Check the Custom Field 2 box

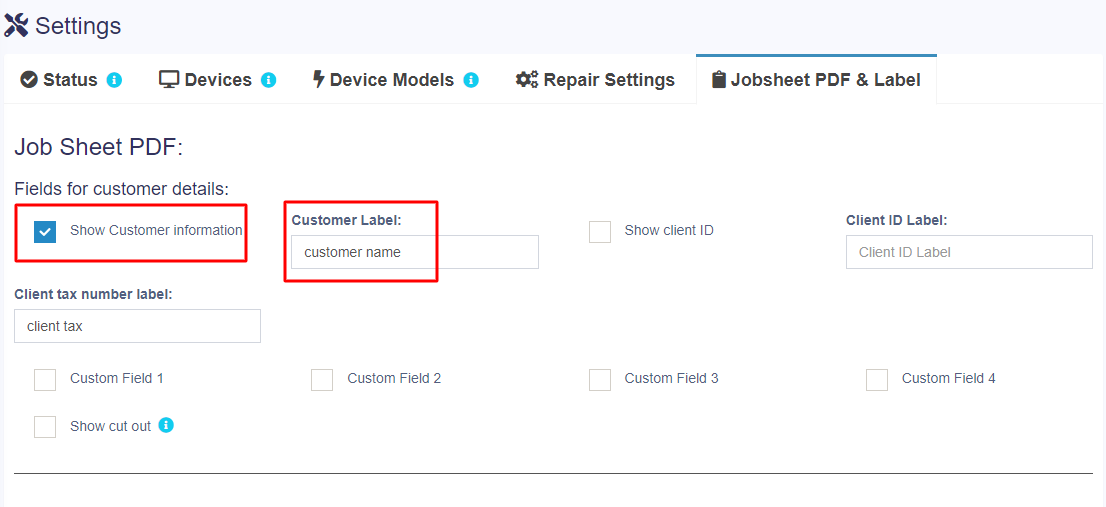coord(322,380)
